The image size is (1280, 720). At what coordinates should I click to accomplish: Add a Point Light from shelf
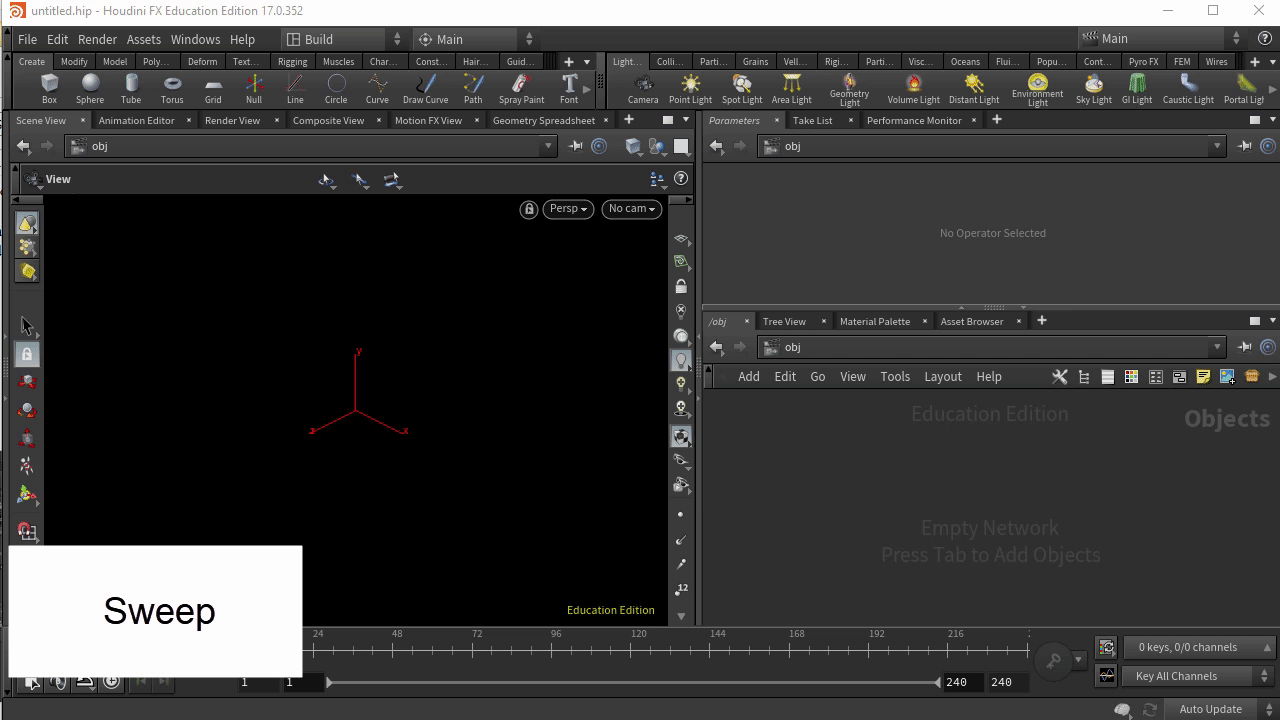(x=690, y=88)
